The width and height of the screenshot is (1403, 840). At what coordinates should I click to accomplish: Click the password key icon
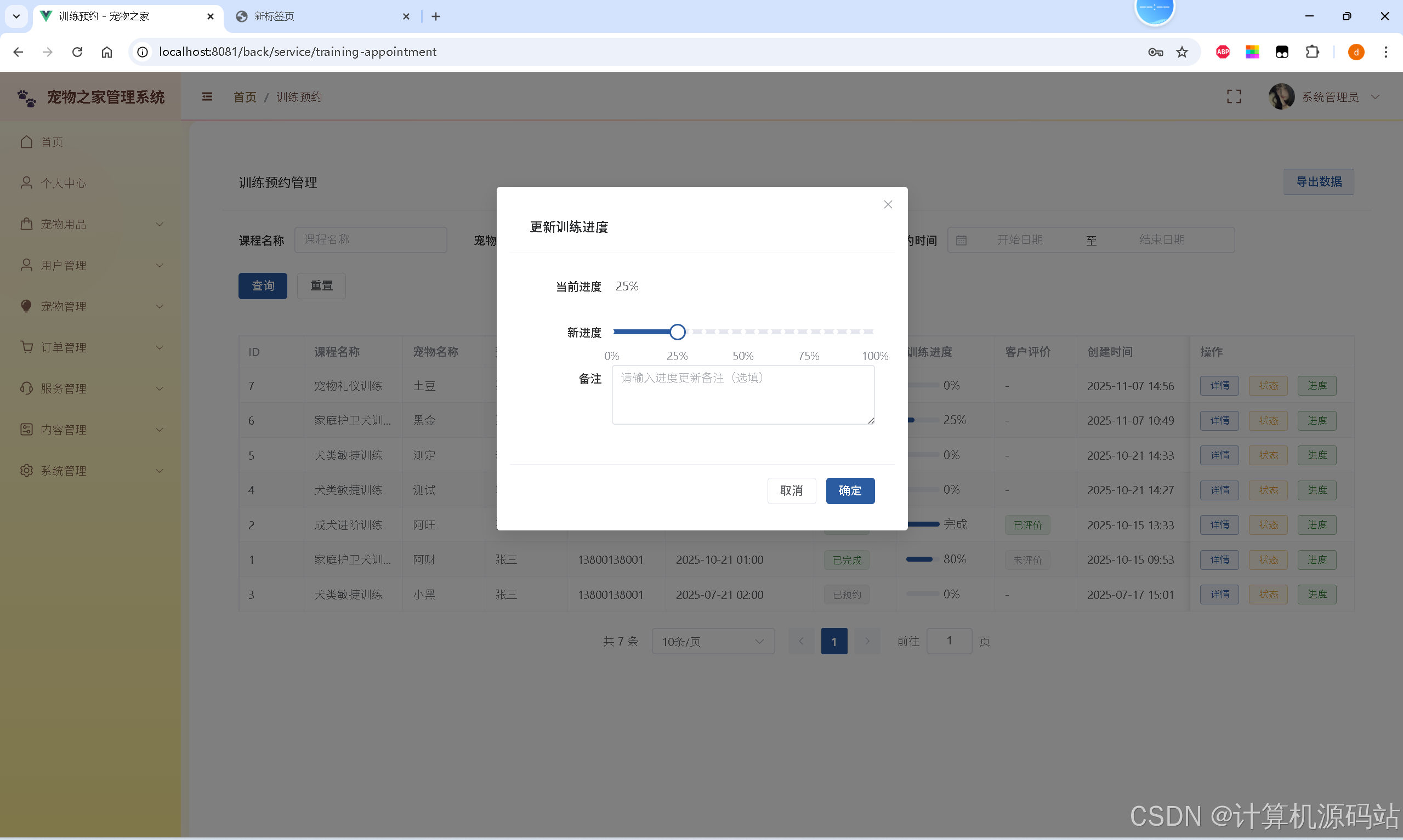pyautogui.click(x=1155, y=52)
